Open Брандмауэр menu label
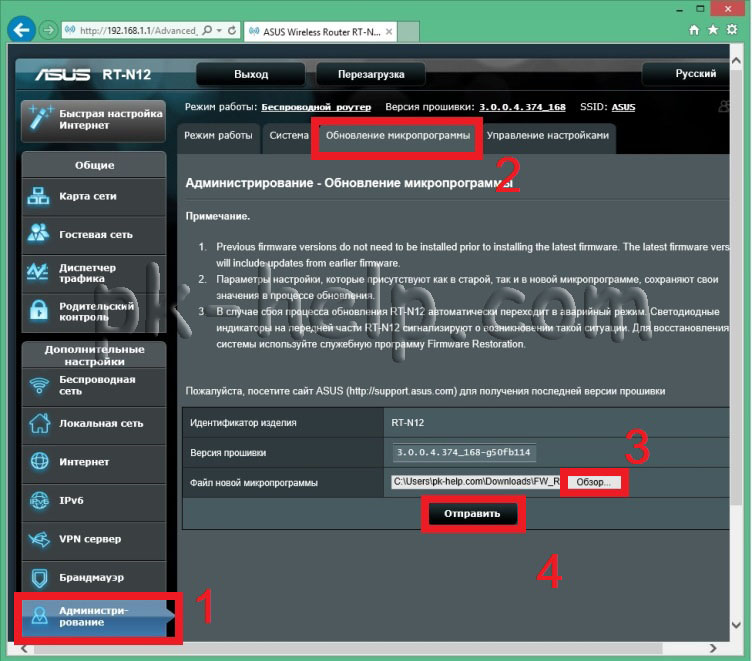This screenshot has height=661, width=752. (91, 578)
